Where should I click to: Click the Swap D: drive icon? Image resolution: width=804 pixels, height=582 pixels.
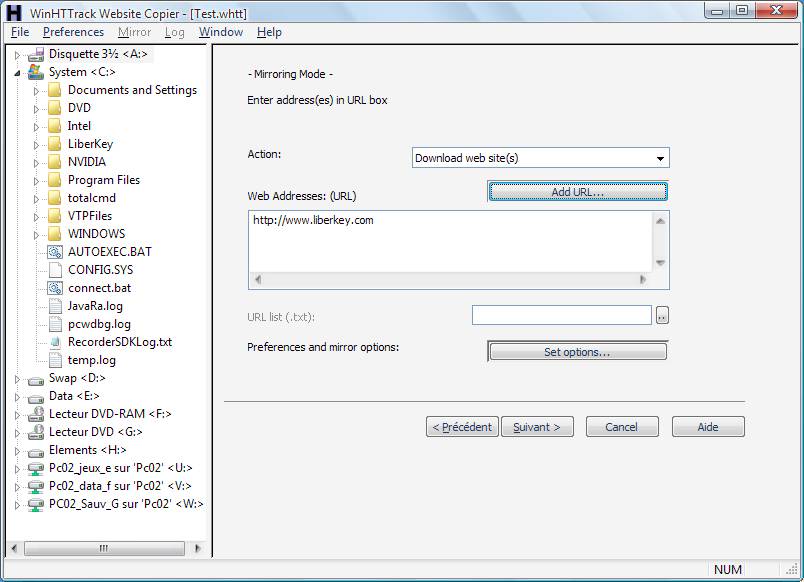(x=35, y=380)
